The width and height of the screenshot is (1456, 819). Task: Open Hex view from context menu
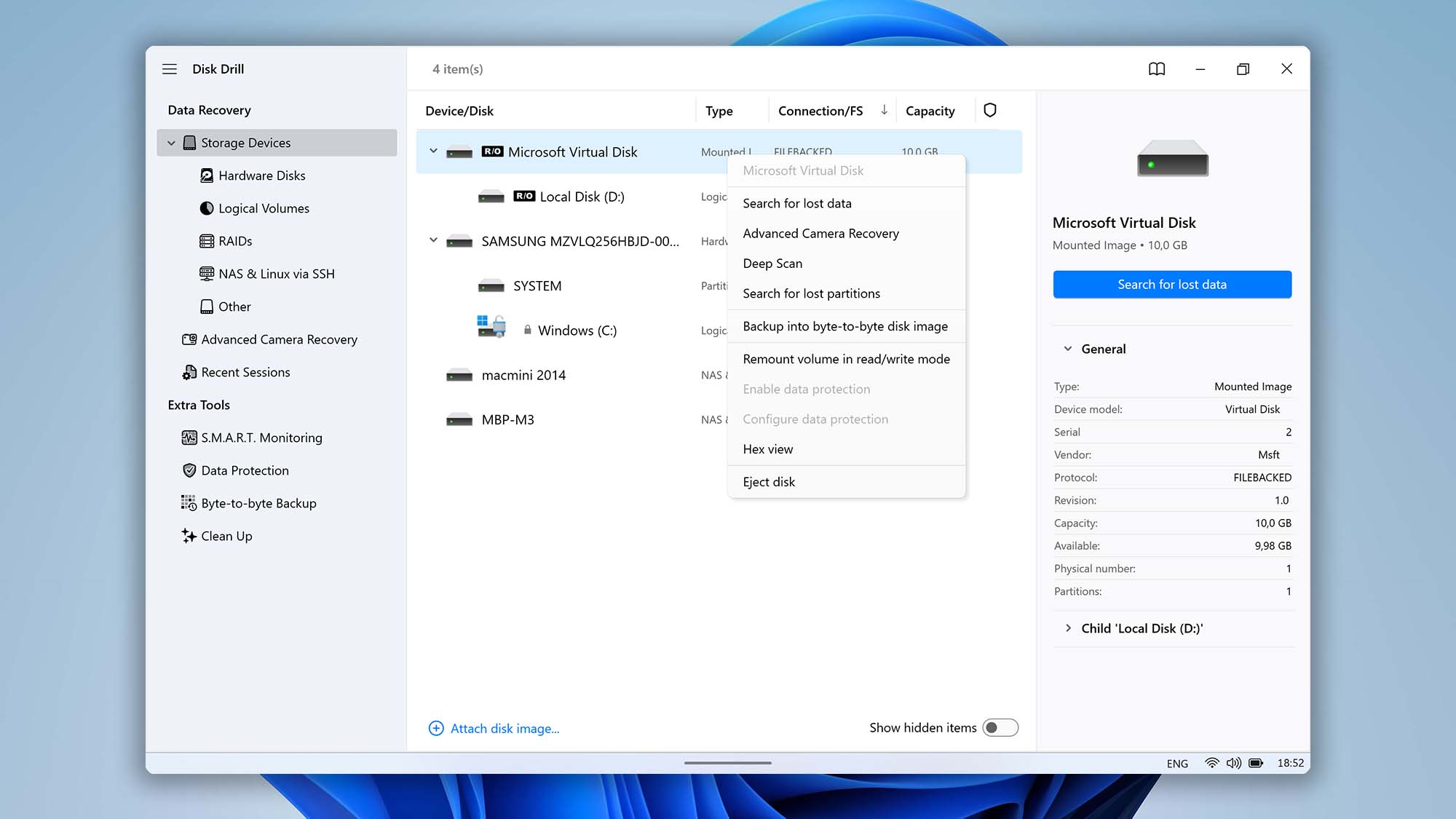pyautogui.click(x=846, y=449)
